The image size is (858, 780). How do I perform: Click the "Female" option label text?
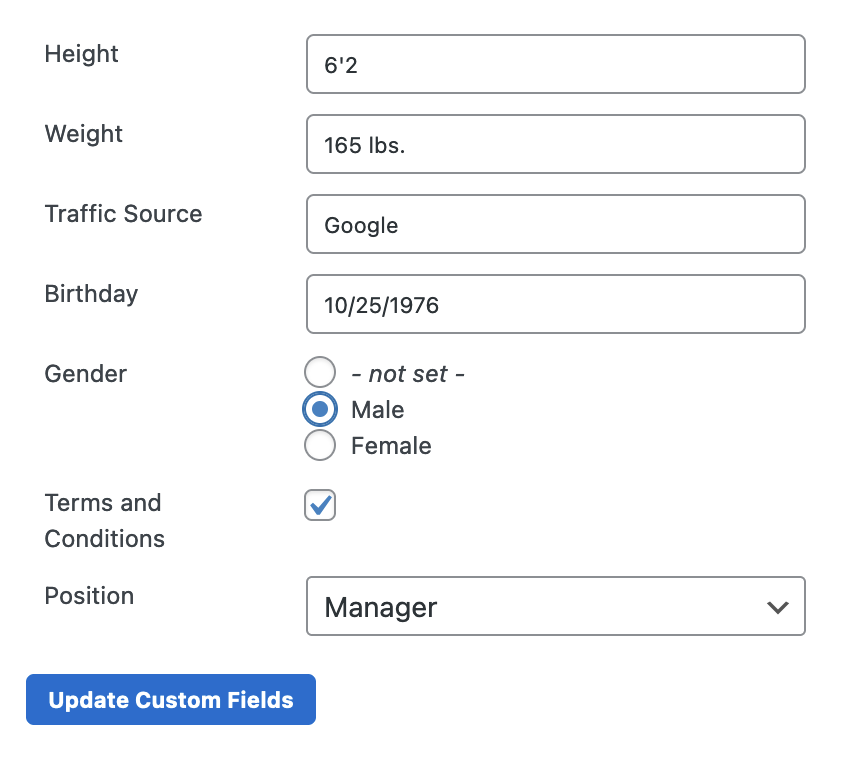[391, 446]
